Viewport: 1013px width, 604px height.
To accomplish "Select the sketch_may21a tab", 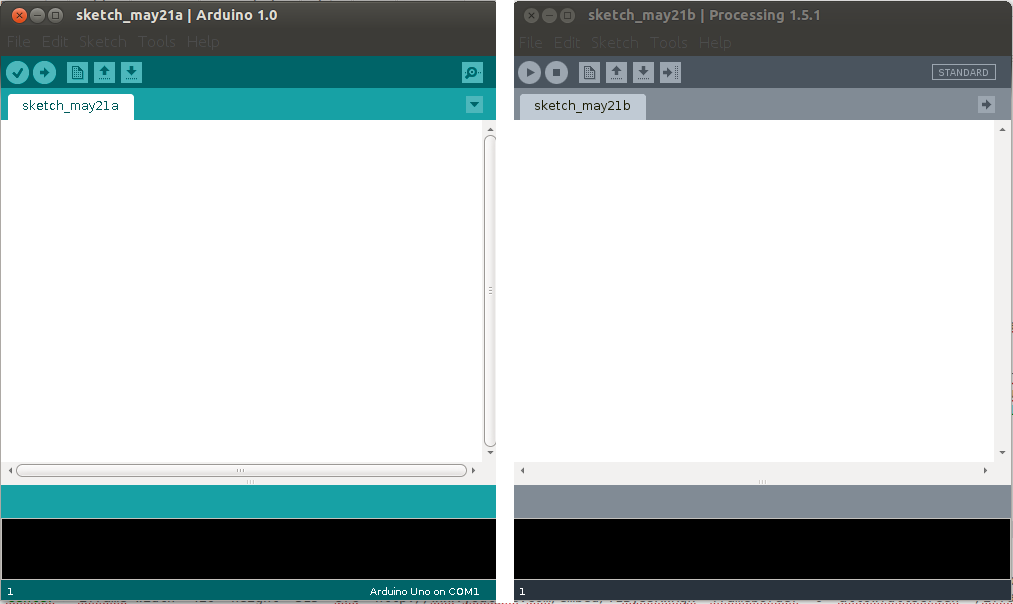I will click(x=70, y=107).
